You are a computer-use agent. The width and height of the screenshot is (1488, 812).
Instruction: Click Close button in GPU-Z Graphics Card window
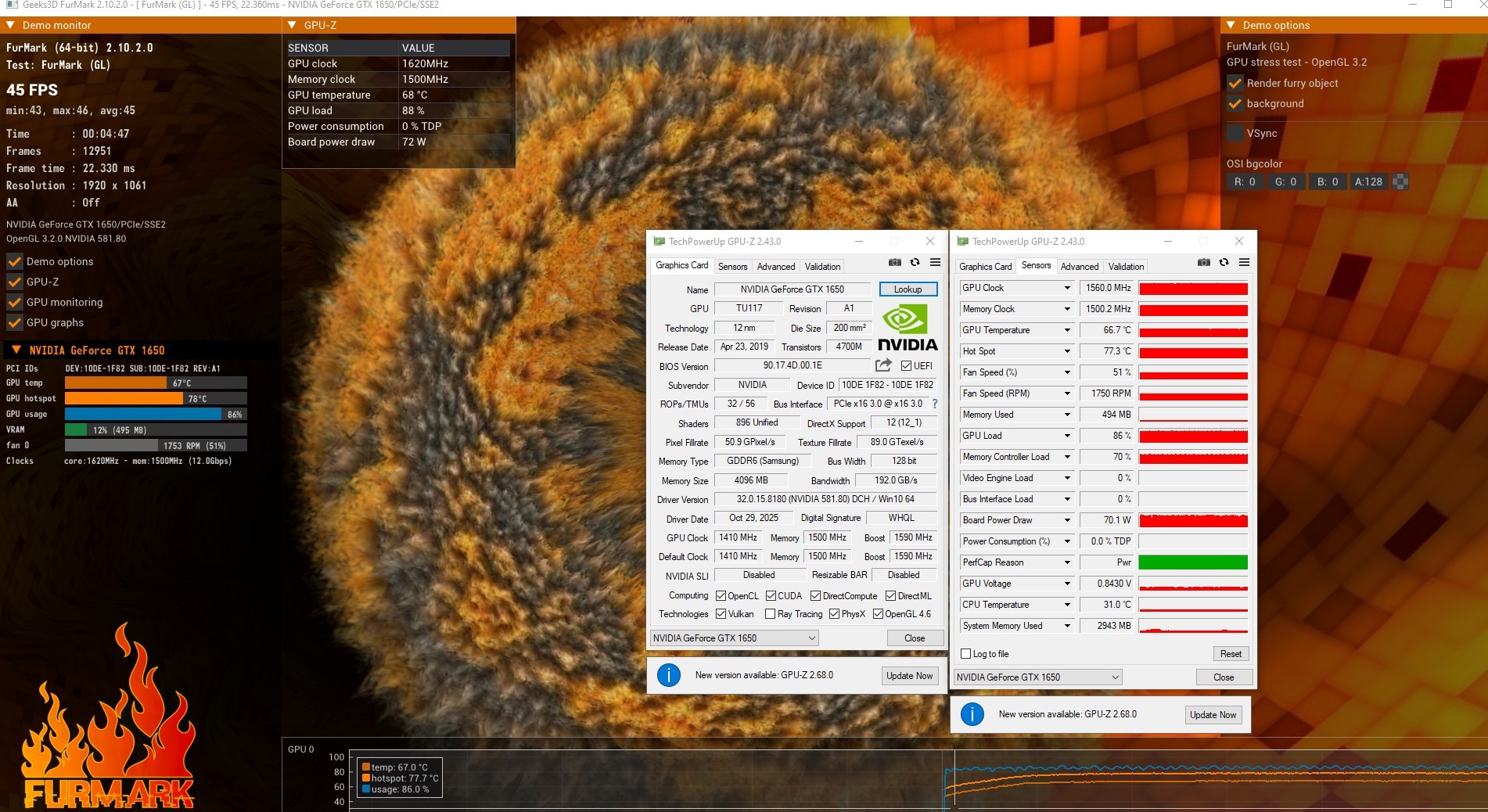point(915,638)
